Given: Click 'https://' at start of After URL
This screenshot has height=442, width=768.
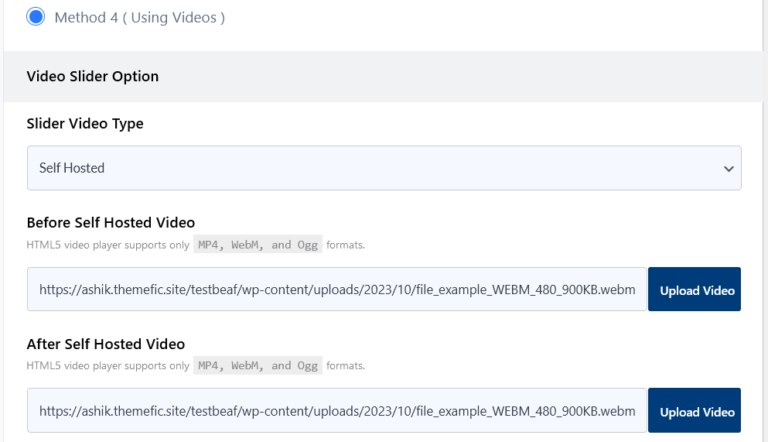Looking at the screenshot, I should [60, 411].
